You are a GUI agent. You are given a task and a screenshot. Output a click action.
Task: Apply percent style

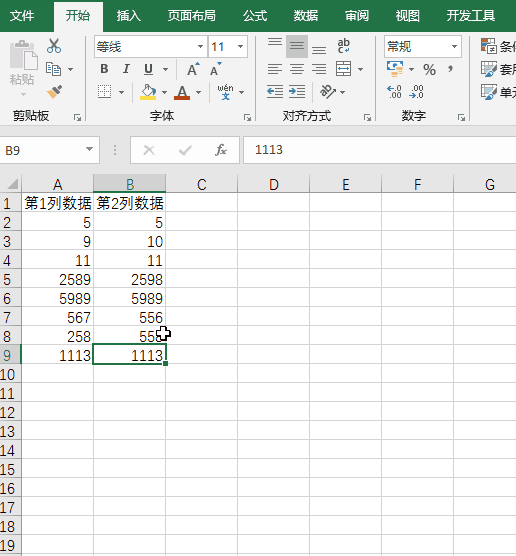pyautogui.click(x=429, y=69)
